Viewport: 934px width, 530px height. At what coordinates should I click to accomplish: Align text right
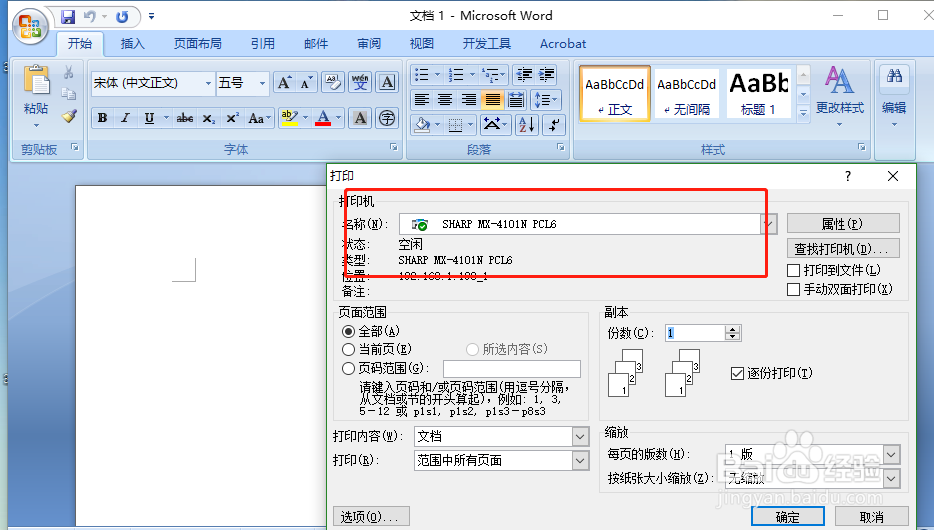point(469,99)
